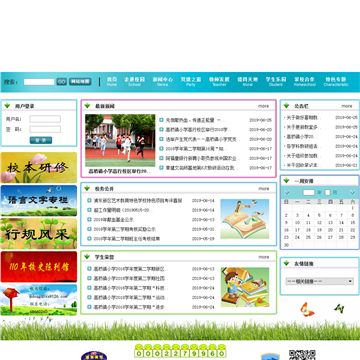The width and height of the screenshot is (360, 360).
Task: Click the green arrow icon beside 最新新闻
Action: pos(88,106)
